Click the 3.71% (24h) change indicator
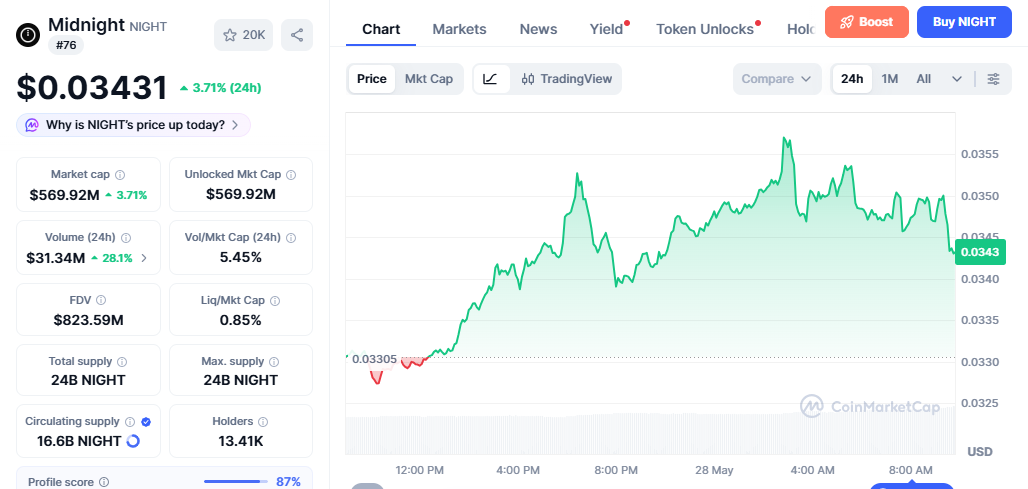Image resolution: width=1028 pixels, height=489 pixels. (x=220, y=88)
